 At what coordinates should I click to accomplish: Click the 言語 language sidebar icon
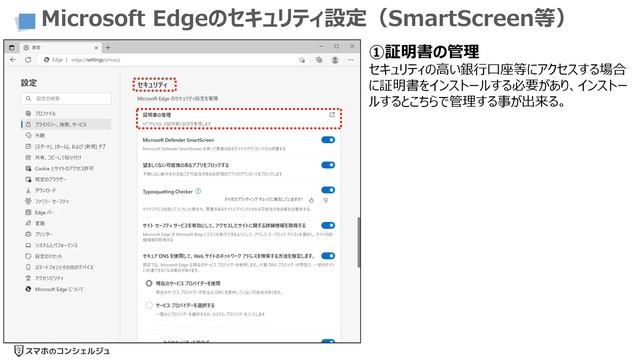click(28, 223)
